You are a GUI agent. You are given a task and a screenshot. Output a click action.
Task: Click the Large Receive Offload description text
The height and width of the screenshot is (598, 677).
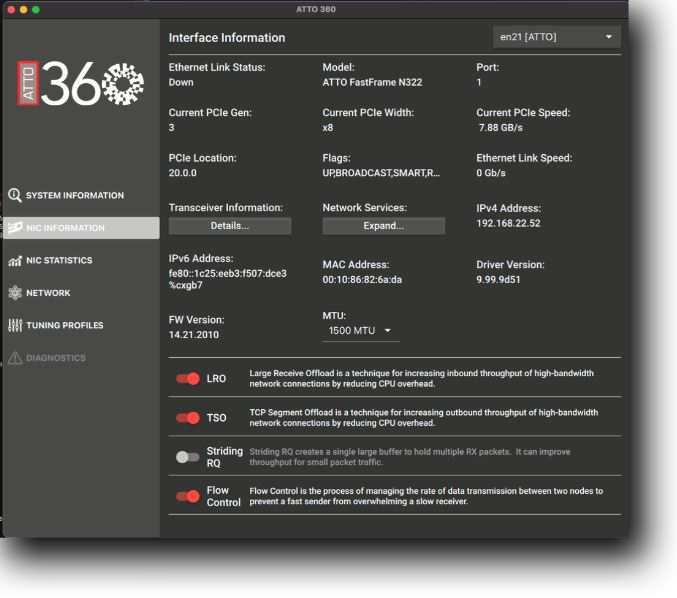[x=421, y=378]
